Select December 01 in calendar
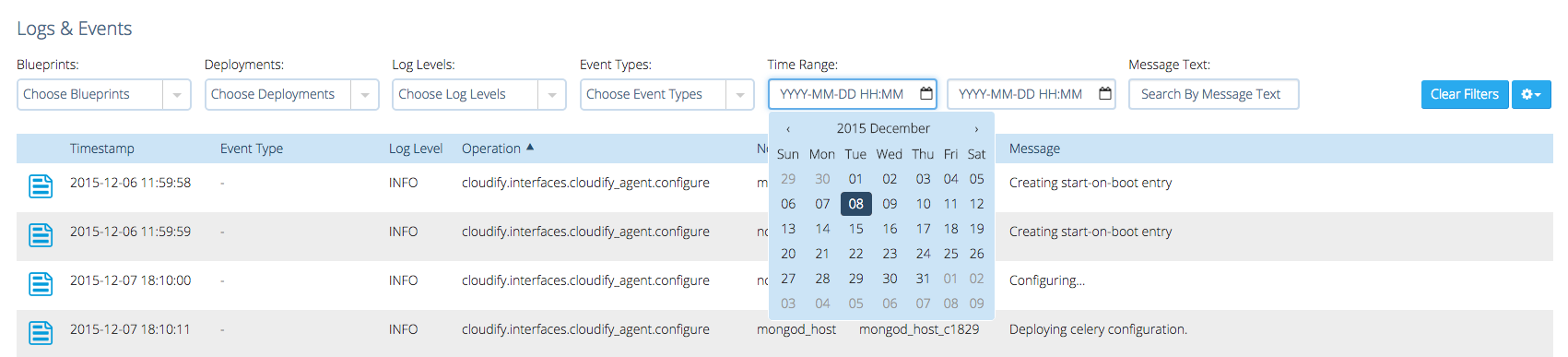 (x=856, y=179)
